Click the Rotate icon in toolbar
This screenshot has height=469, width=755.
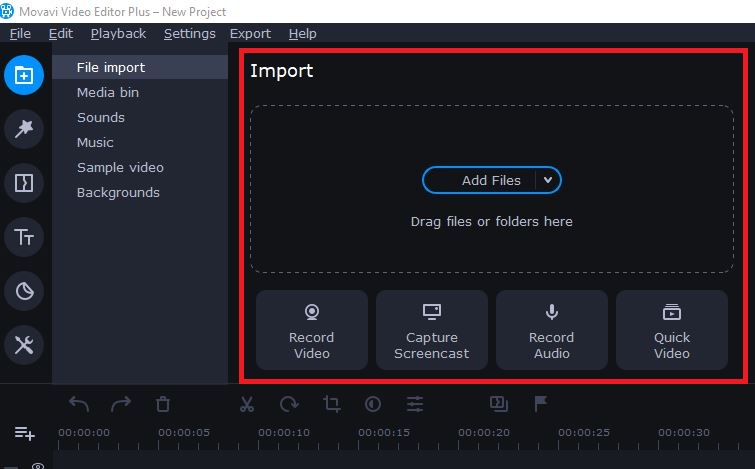click(x=289, y=404)
